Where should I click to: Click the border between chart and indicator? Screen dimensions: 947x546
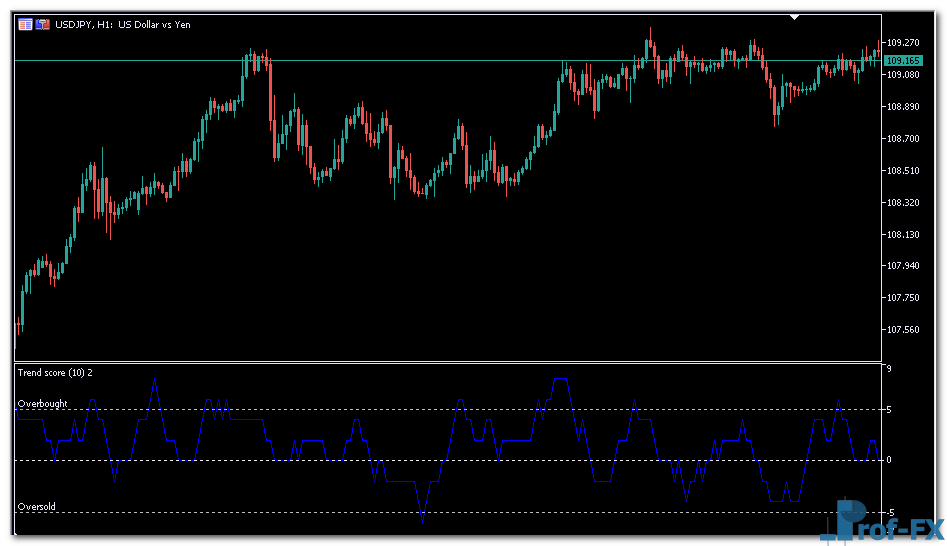448,362
